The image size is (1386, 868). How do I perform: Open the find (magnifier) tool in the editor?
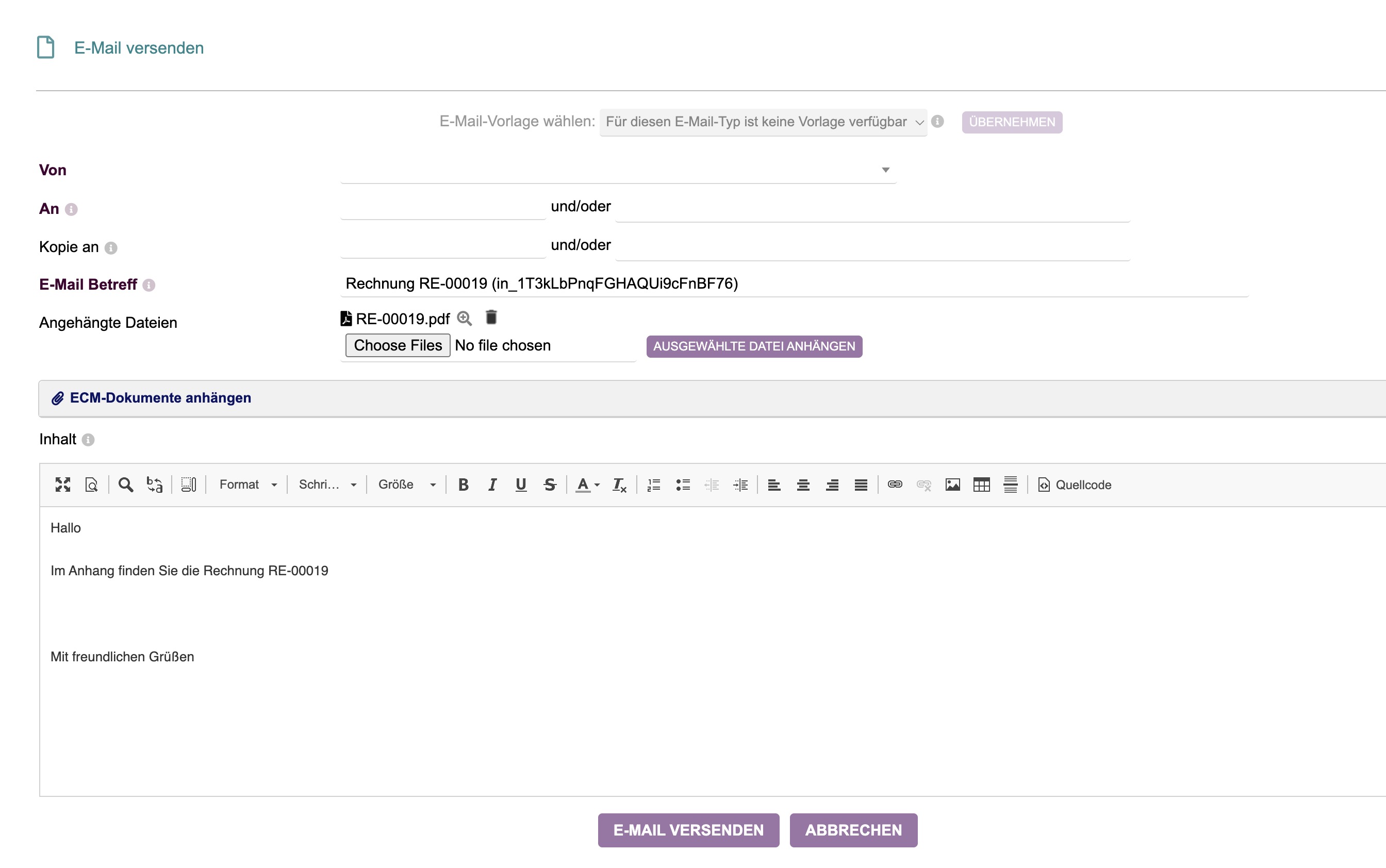click(126, 485)
